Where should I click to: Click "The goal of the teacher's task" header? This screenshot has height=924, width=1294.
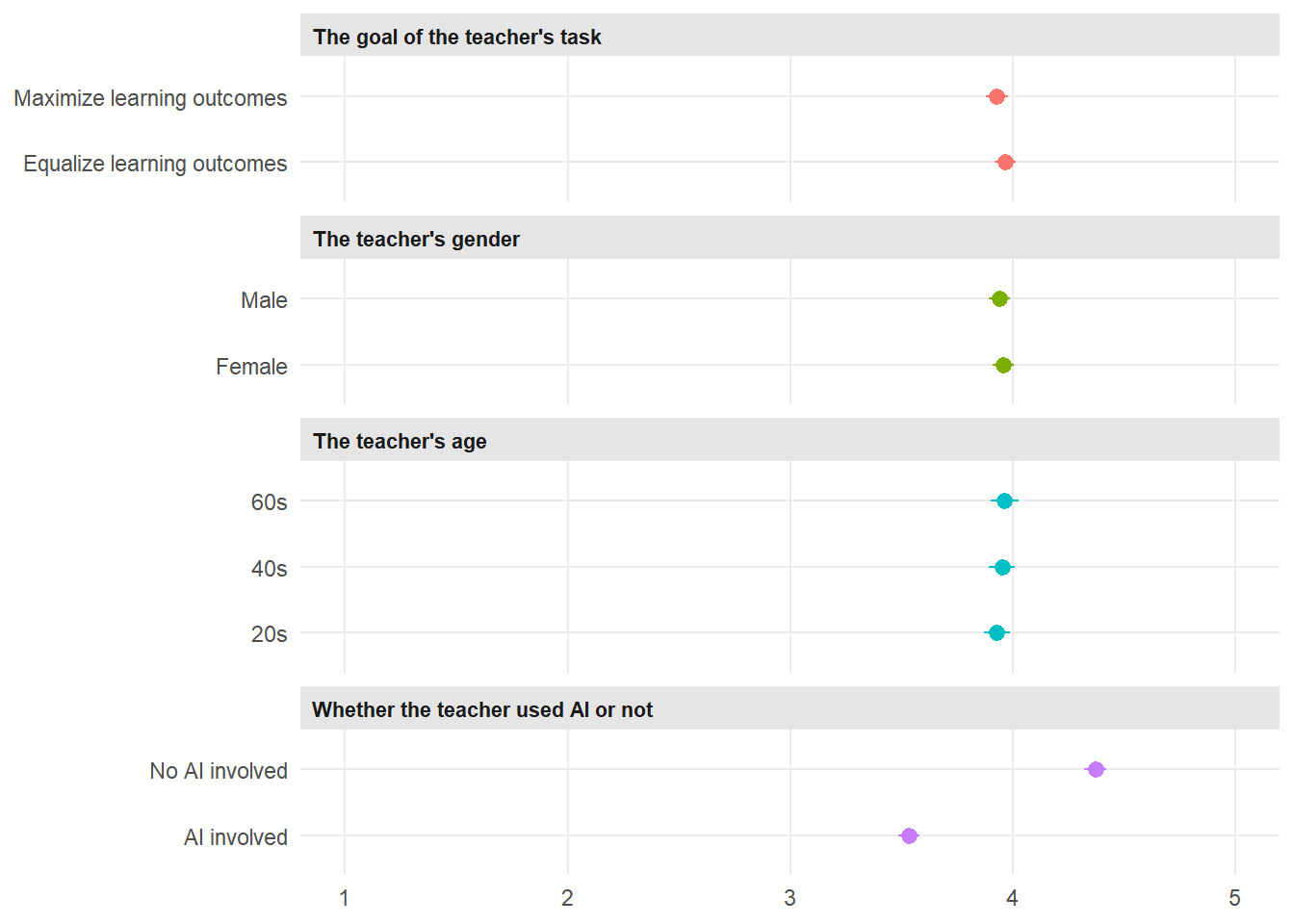tap(456, 37)
